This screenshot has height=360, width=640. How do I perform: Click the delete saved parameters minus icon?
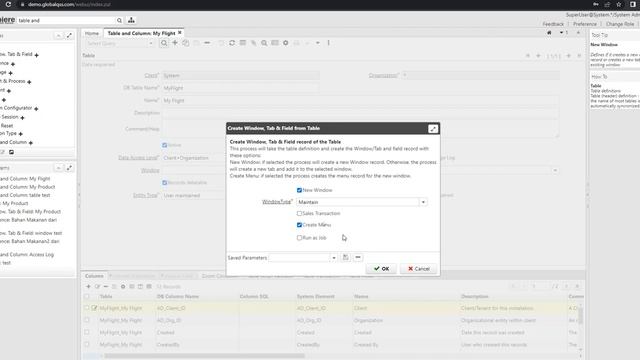click(x=358, y=257)
